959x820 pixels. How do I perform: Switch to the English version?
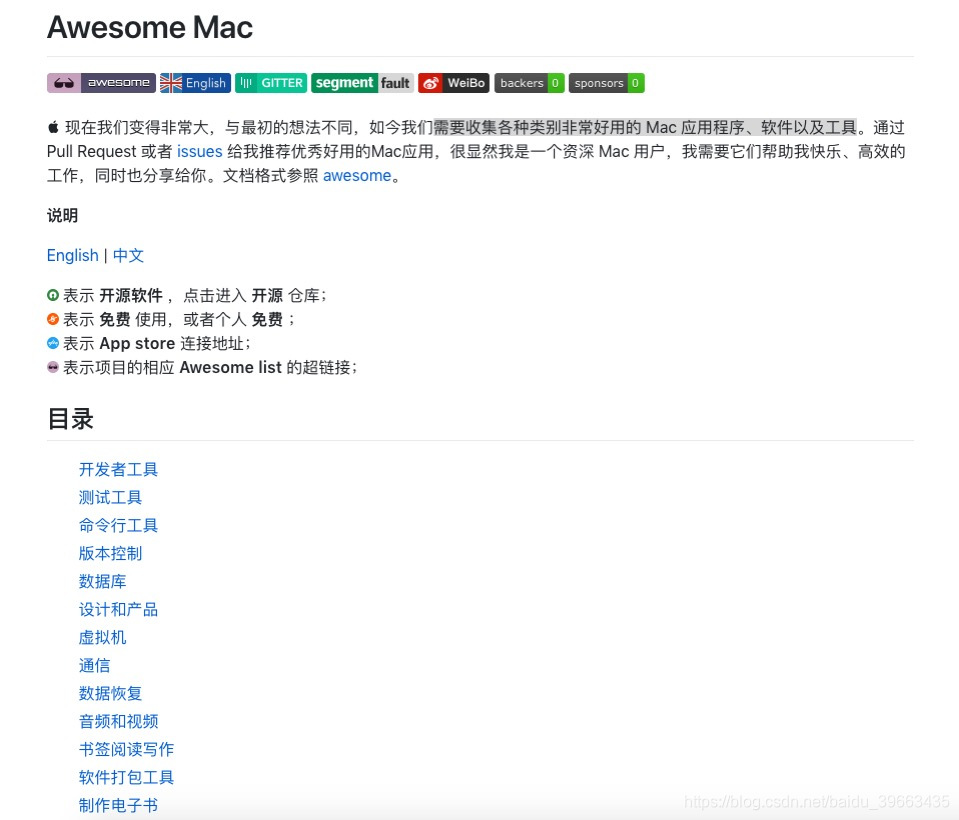pyautogui.click(x=72, y=255)
